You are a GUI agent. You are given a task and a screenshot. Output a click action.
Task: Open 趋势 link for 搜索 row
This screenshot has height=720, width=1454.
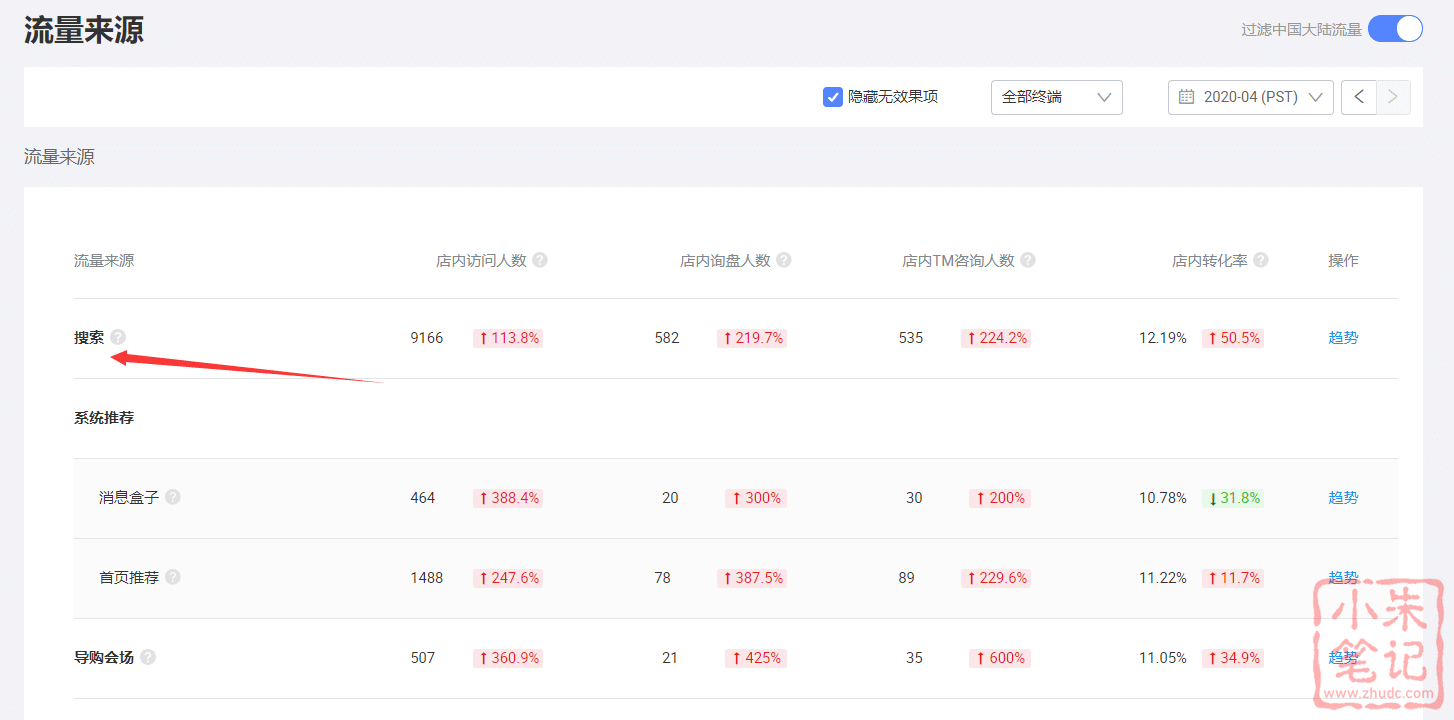click(x=1343, y=338)
